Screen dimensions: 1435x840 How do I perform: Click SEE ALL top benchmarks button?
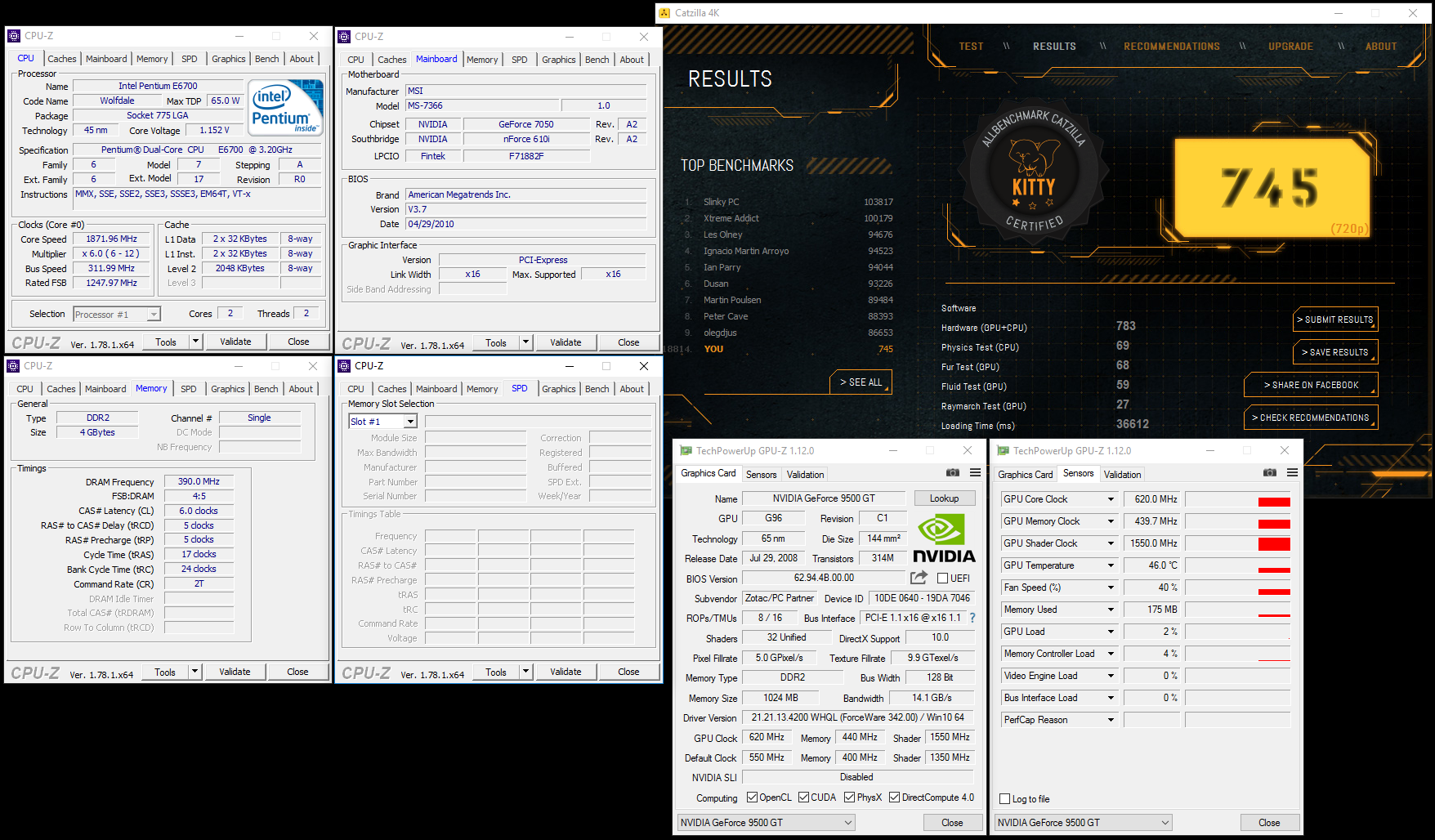click(x=861, y=382)
